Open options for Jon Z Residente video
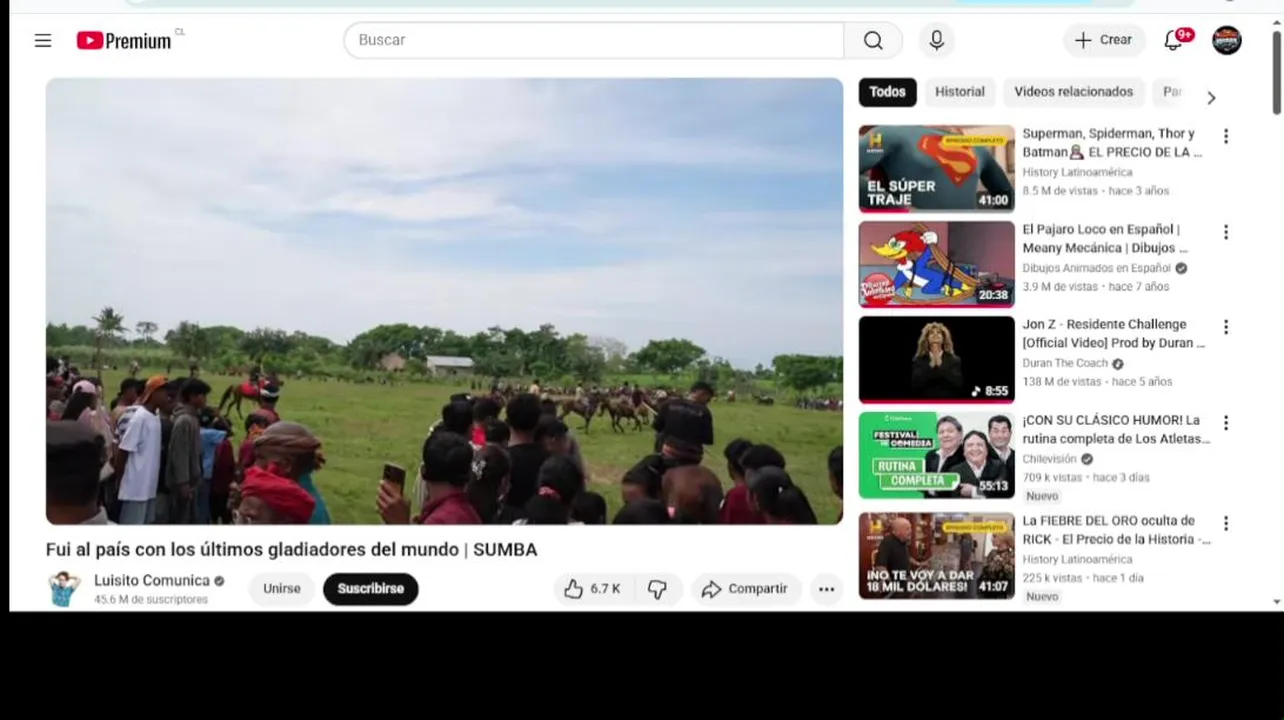This screenshot has height=720, width=1284. pos(1225,327)
